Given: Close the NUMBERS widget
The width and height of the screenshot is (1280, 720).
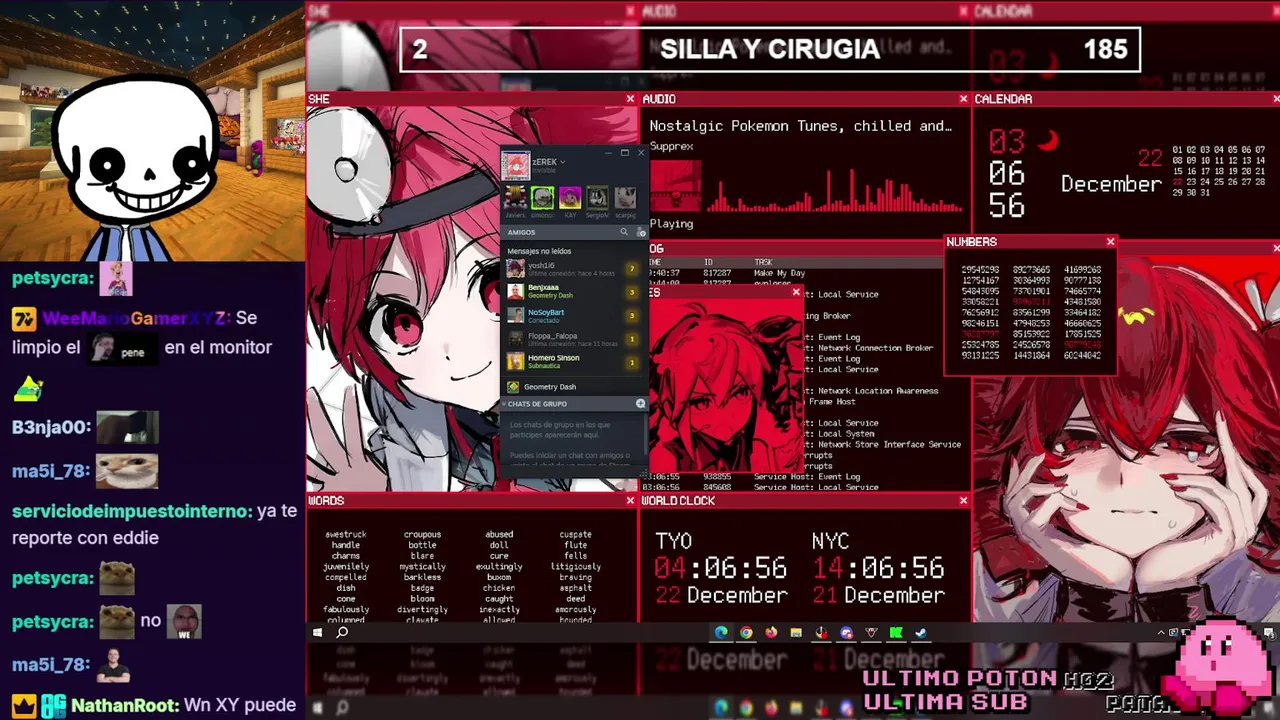Looking at the screenshot, I should point(1110,242).
